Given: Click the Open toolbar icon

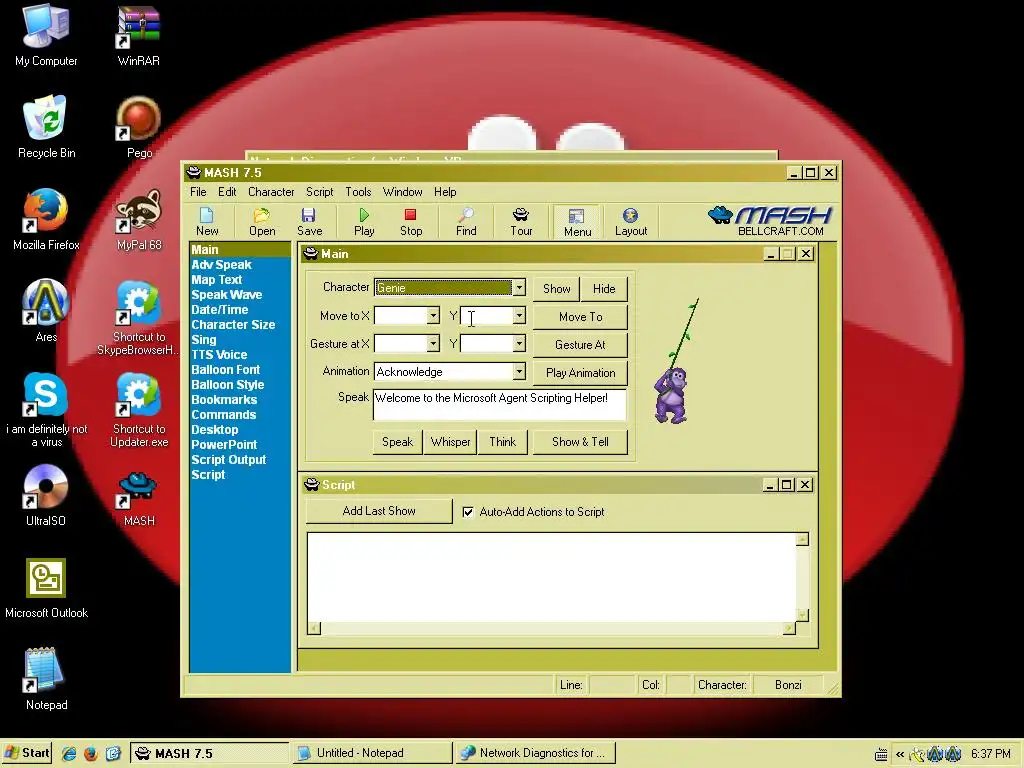Looking at the screenshot, I should click(x=262, y=222).
